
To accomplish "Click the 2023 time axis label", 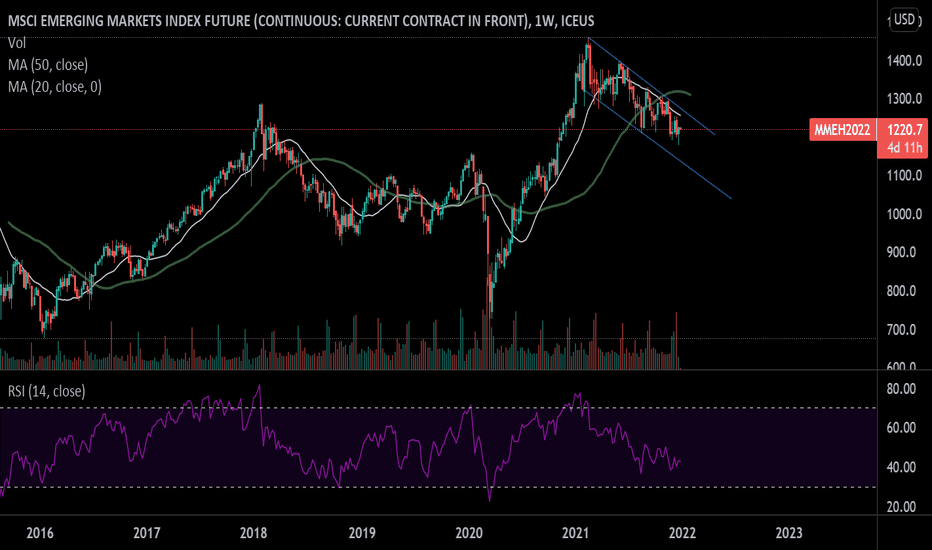I will (789, 533).
